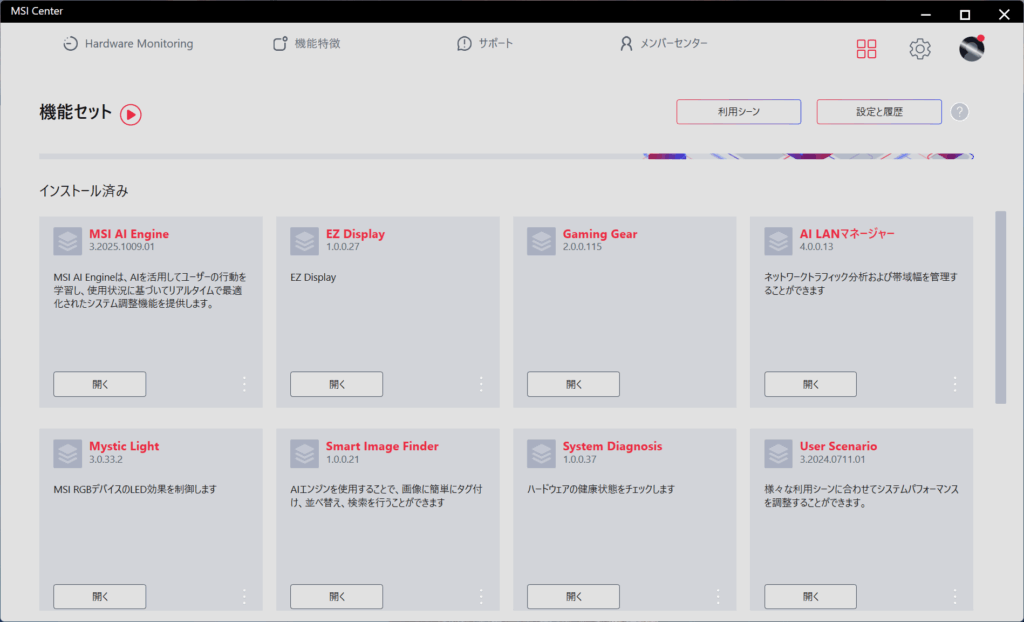The image size is (1024, 622).
Task: Open User Scenario with 開く button
Action: coord(810,597)
